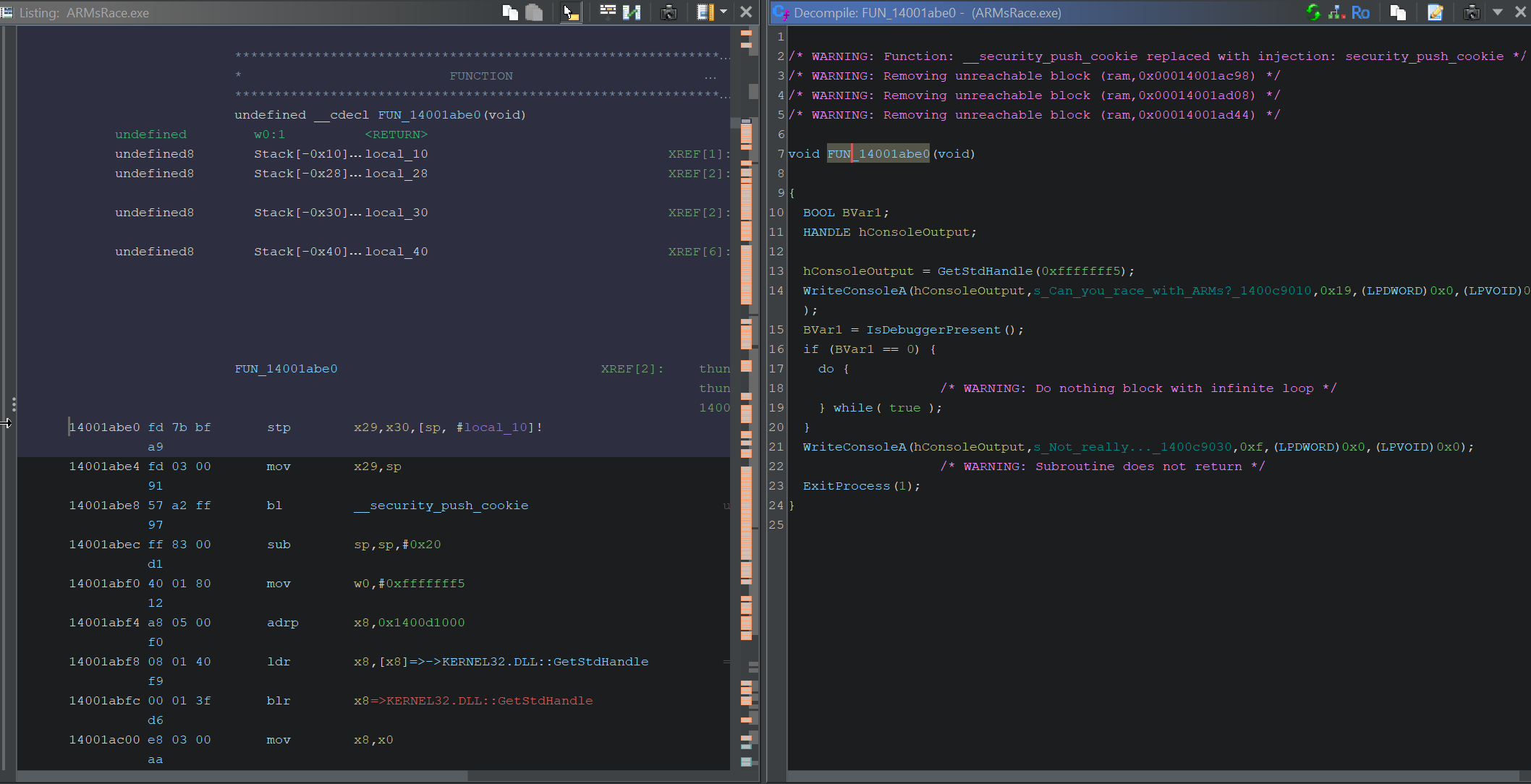Image resolution: width=1531 pixels, height=784 pixels.
Task: Click green re-decompile refresh icon
Action: (1313, 12)
